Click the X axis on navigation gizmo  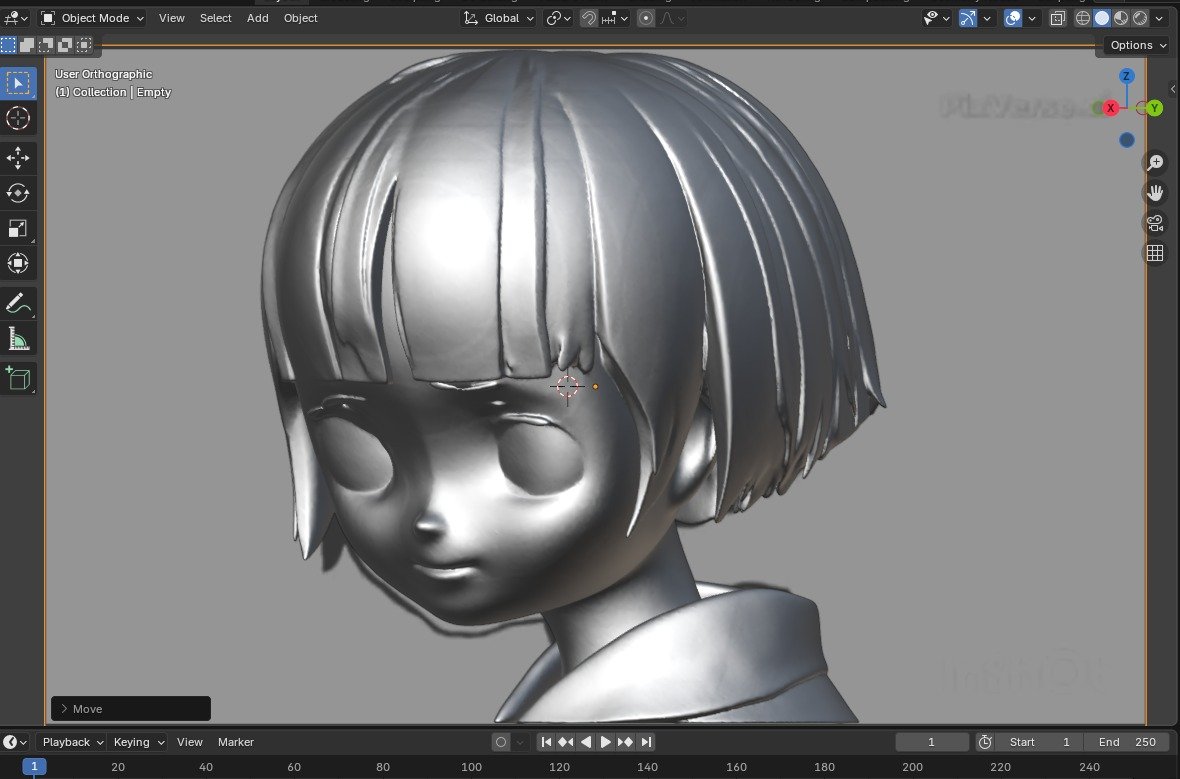pos(1111,108)
